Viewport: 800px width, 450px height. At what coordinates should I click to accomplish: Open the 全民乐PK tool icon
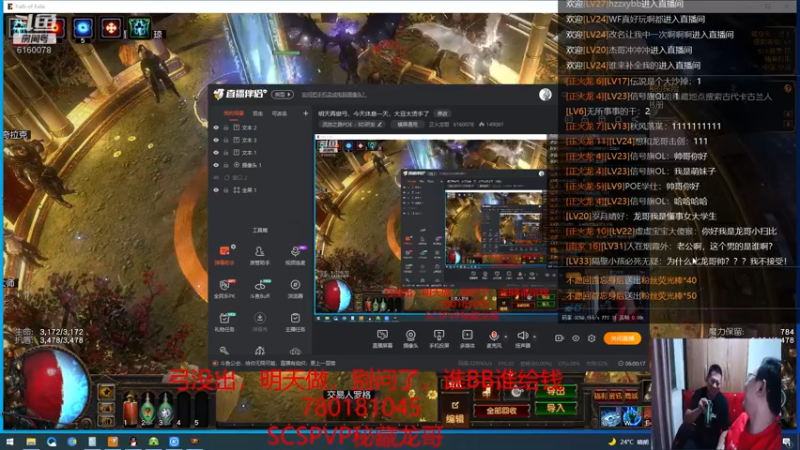[224, 288]
